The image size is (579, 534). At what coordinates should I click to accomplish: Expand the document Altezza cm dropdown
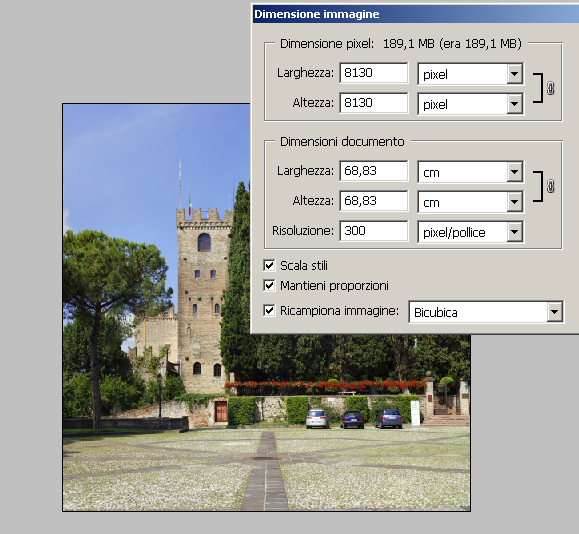pyautogui.click(x=470, y=202)
